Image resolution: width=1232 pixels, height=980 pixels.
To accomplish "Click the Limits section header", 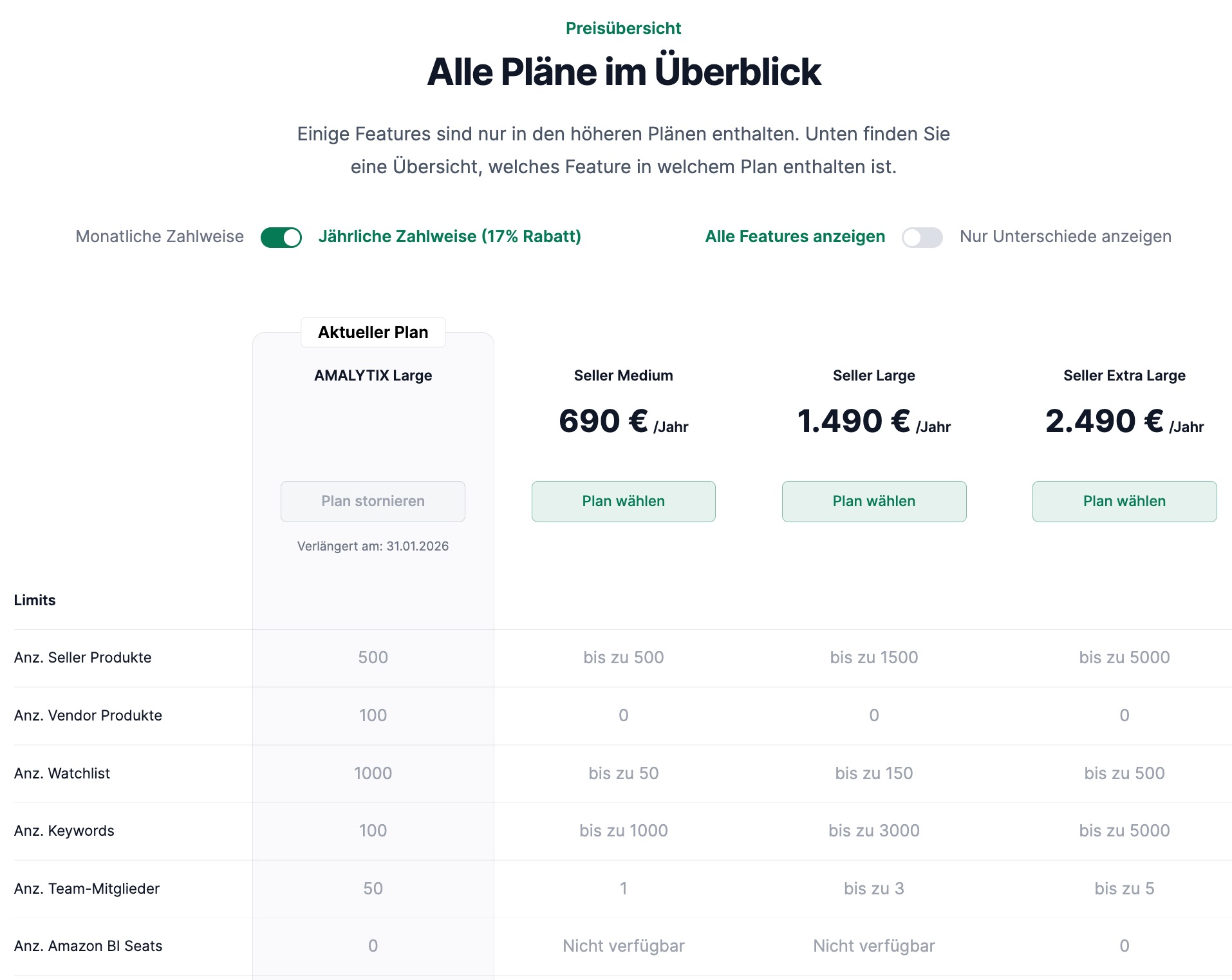I will click(x=35, y=600).
